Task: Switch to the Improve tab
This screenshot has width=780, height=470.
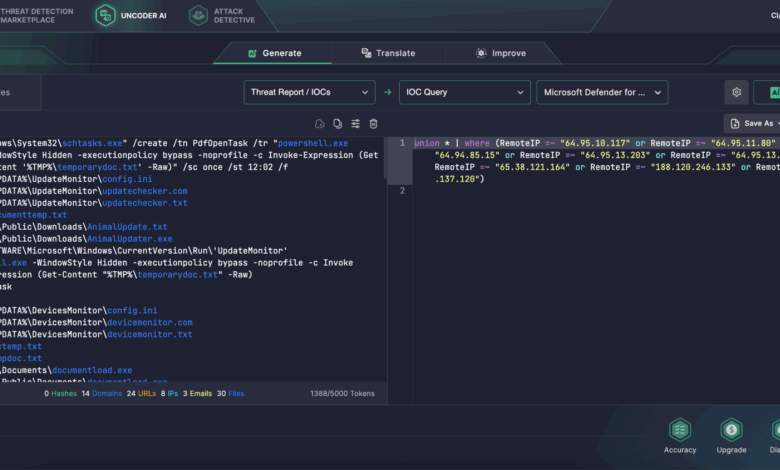Action: pos(501,53)
